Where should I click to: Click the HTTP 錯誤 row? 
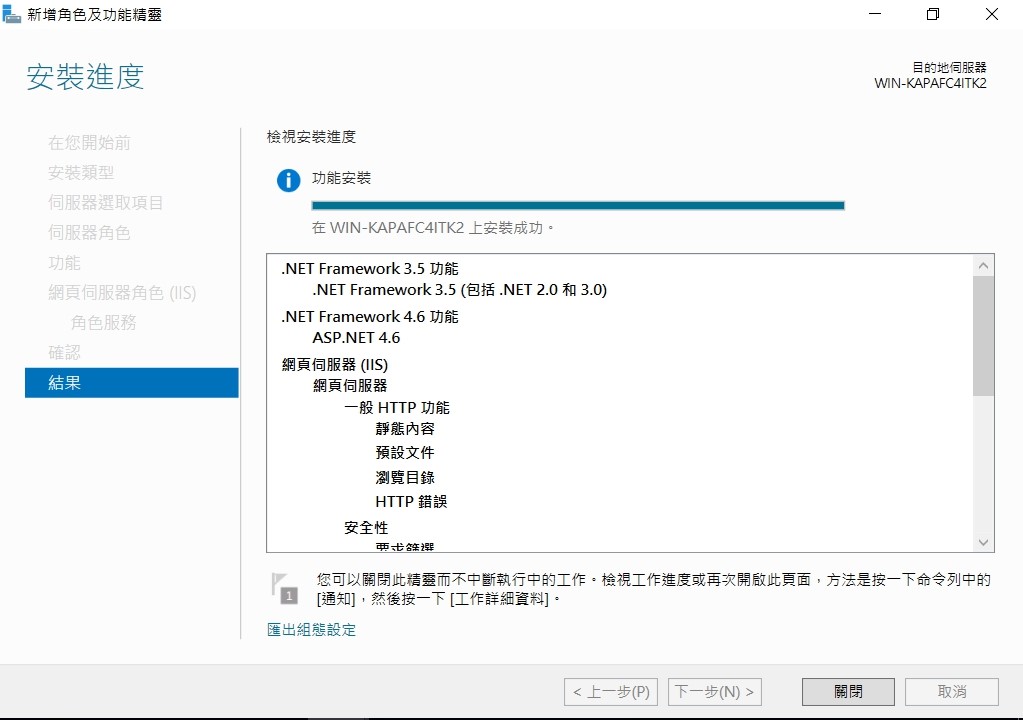coord(411,502)
